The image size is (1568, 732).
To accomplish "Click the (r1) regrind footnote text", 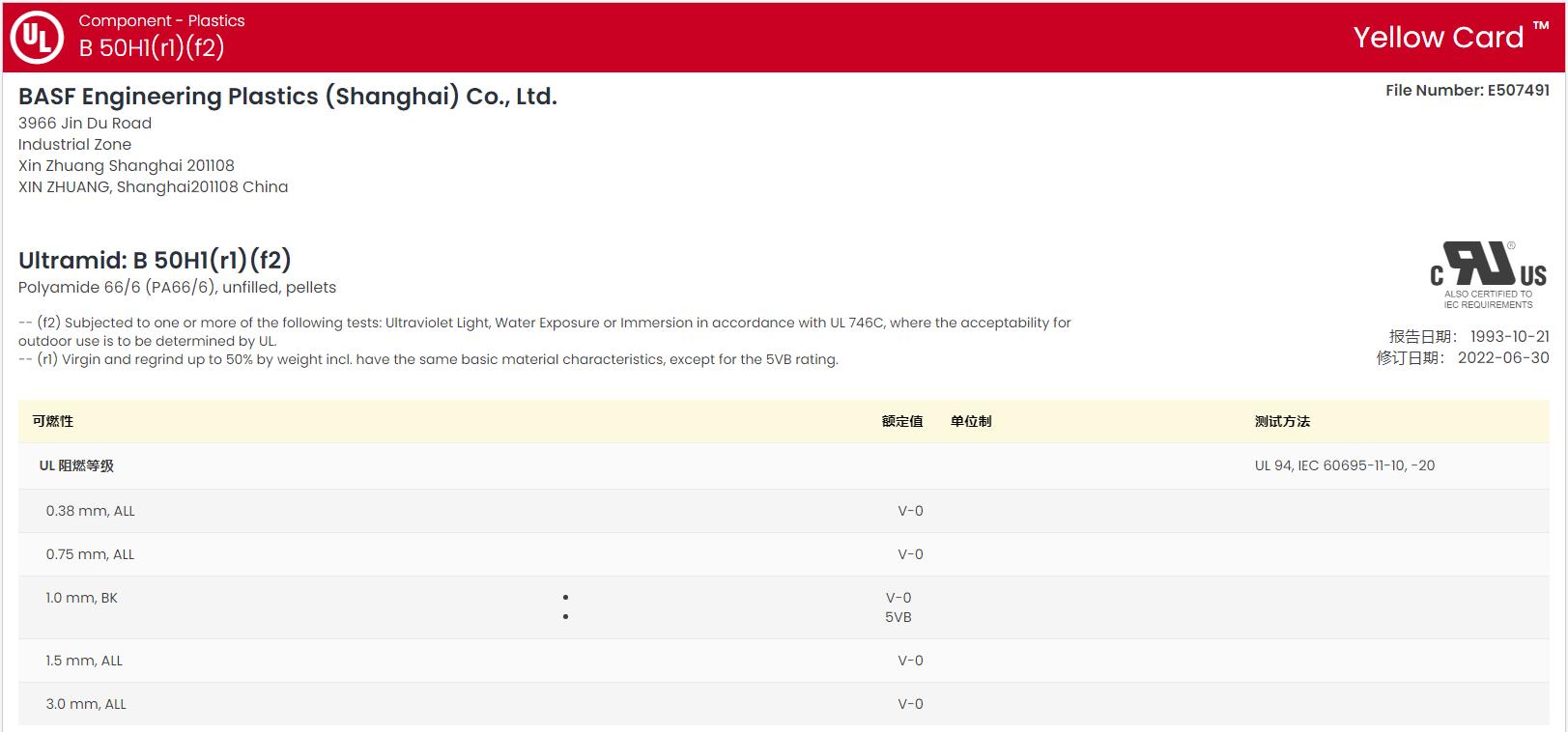I will [x=428, y=359].
